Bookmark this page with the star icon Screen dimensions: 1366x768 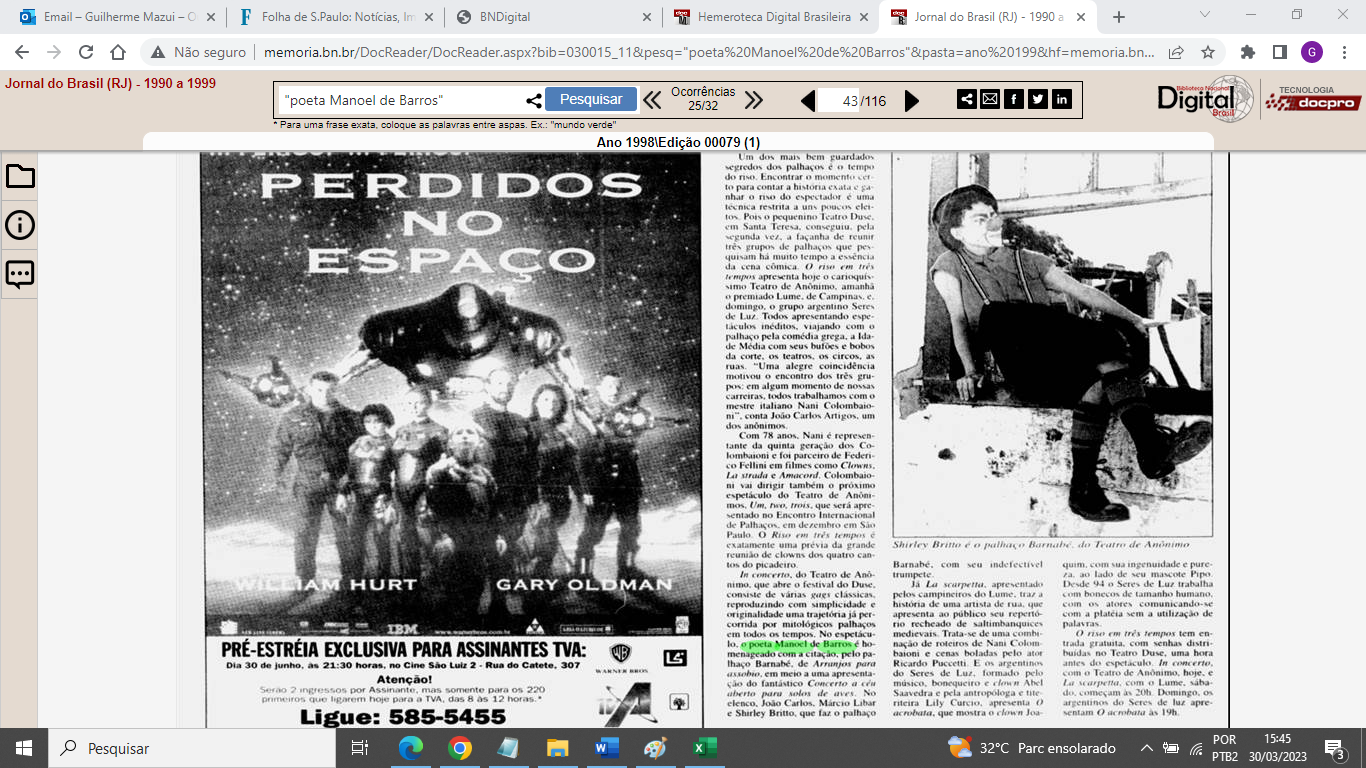pyautogui.click(x=1207, y=52)
